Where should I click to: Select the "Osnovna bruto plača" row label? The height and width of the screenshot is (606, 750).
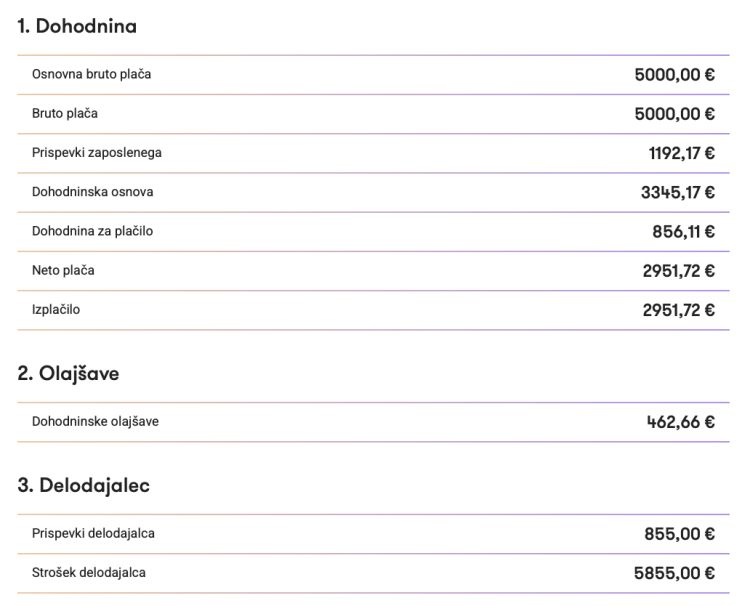click(x=92, y=74)
